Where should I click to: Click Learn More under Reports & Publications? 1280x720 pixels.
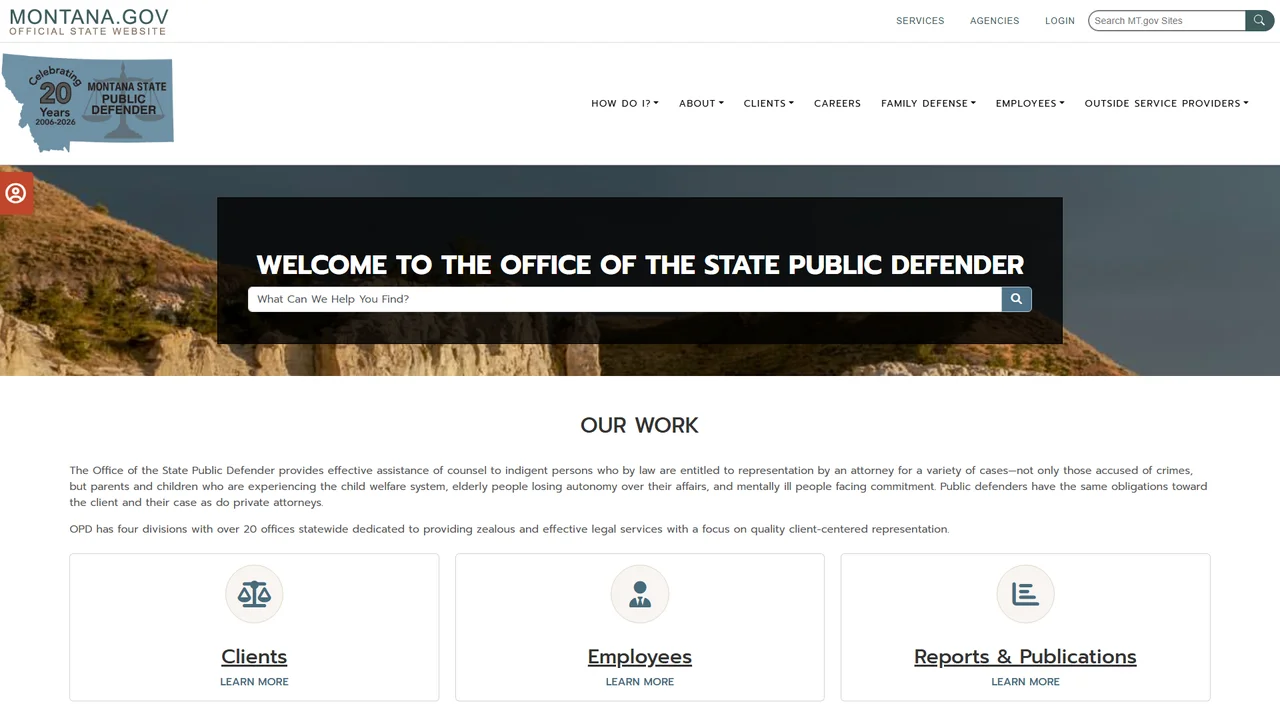pos(1025,682)
